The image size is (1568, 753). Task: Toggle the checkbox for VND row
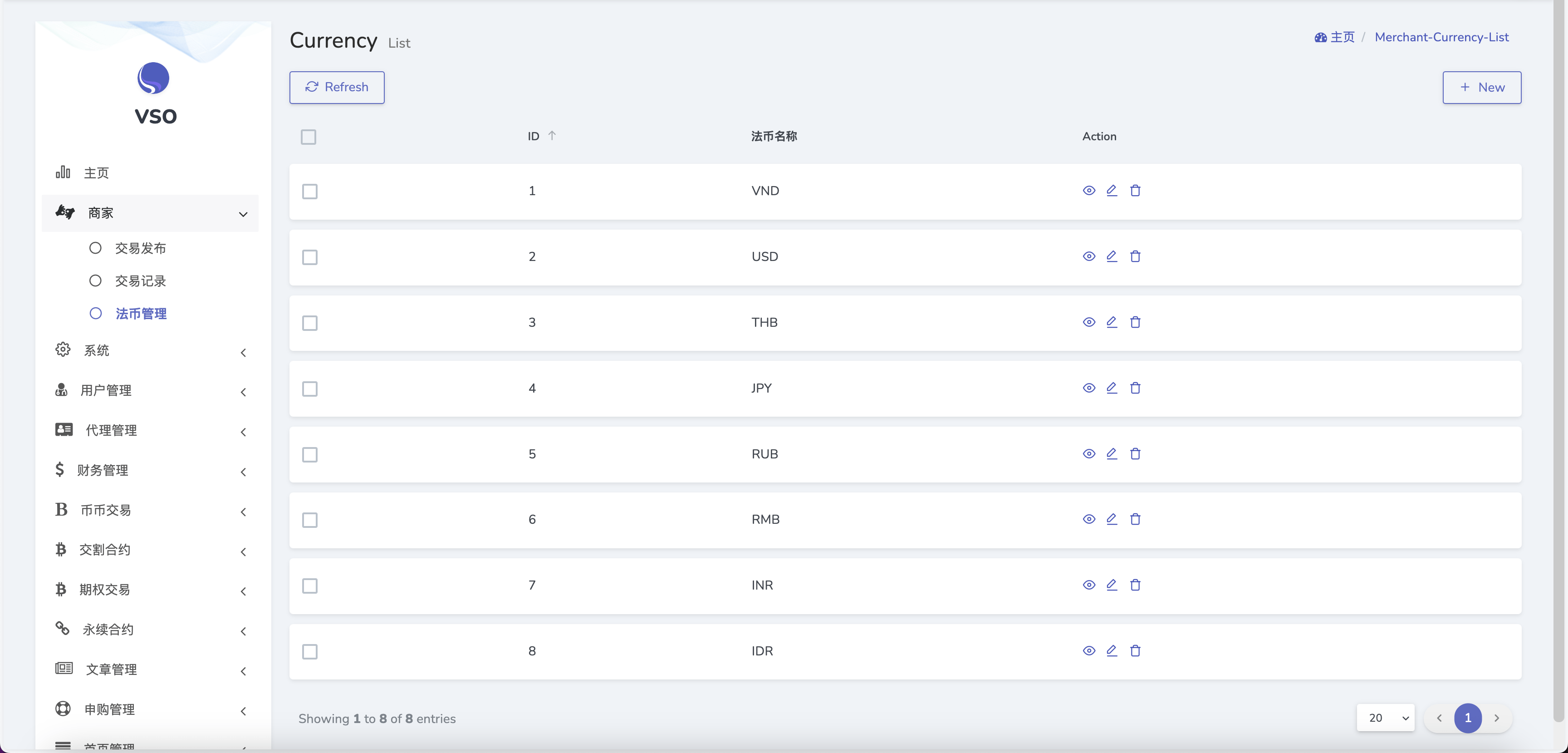coord(310,191)
